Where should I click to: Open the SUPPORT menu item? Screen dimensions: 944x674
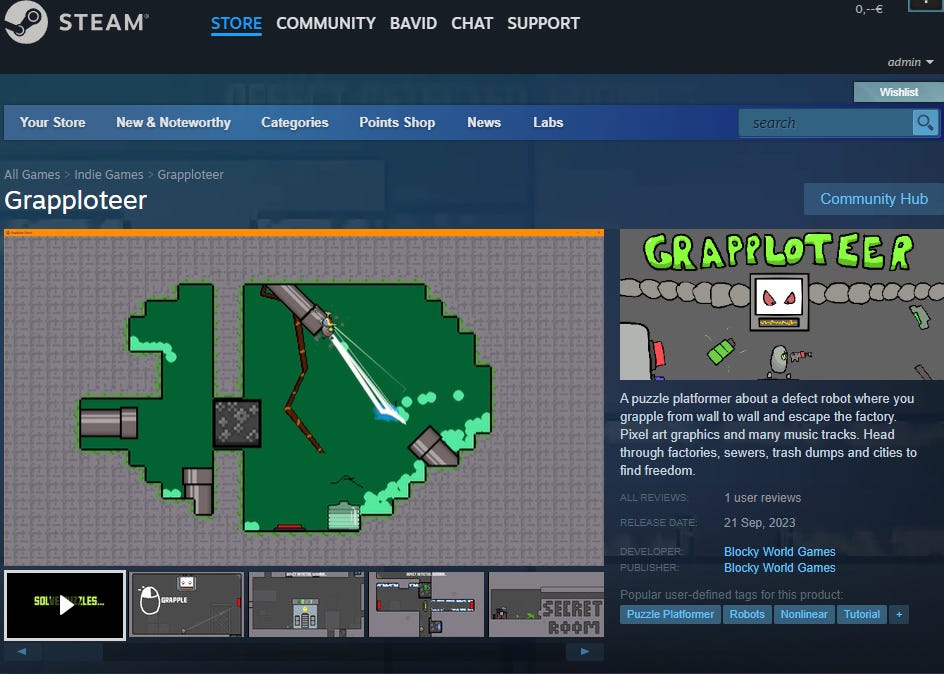pyautogui.click(x=543, y=23)
